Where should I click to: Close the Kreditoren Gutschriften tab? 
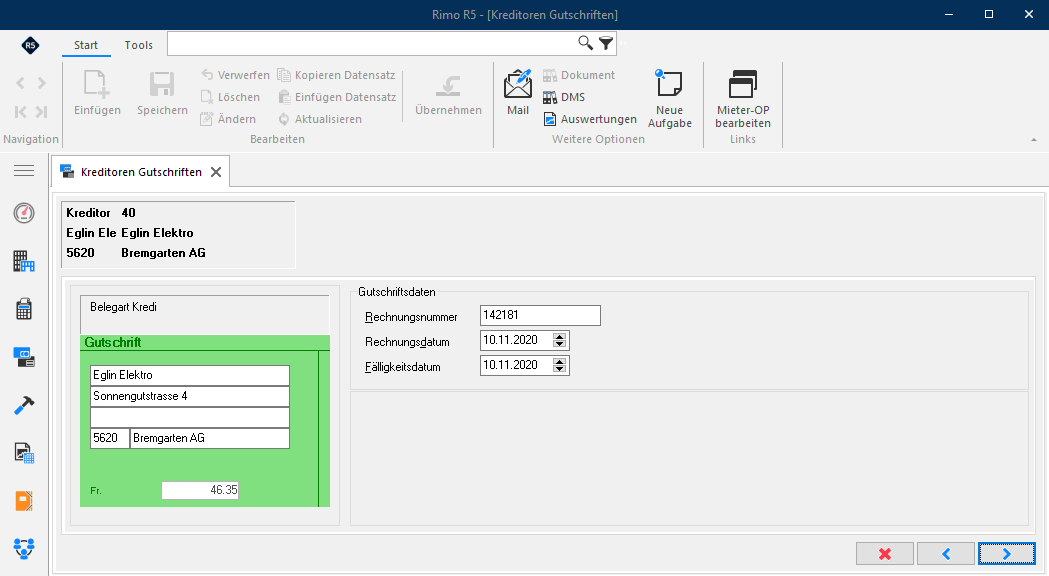point(216,172)
